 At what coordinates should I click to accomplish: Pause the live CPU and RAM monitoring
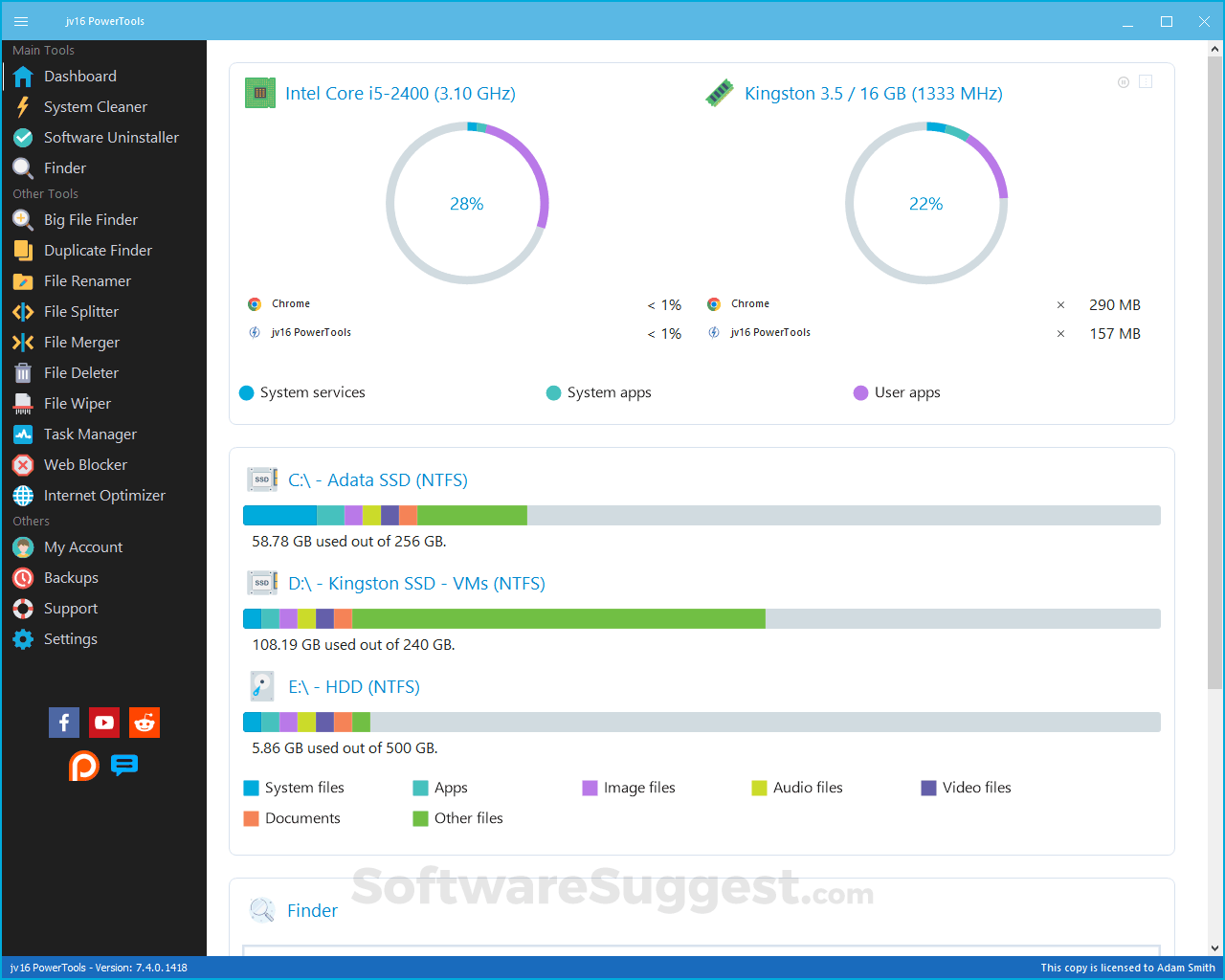click(x=1124, y=82)
